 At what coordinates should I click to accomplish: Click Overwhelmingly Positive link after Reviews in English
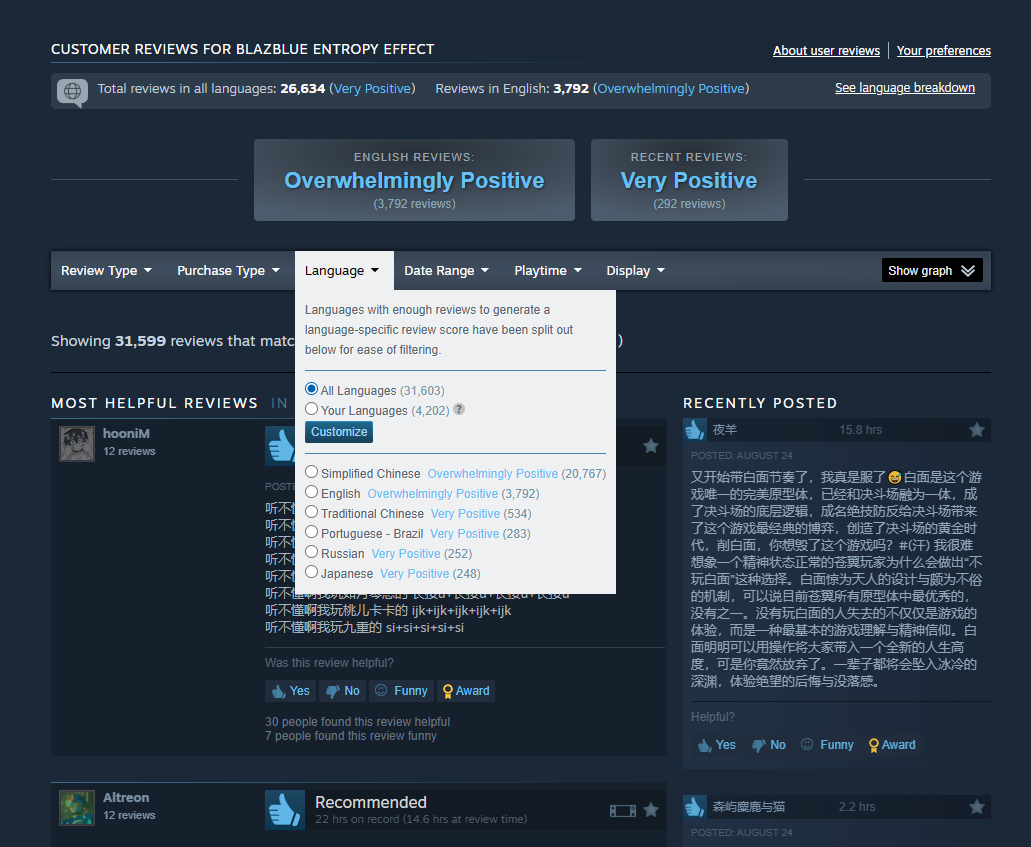tap(671, 88)
